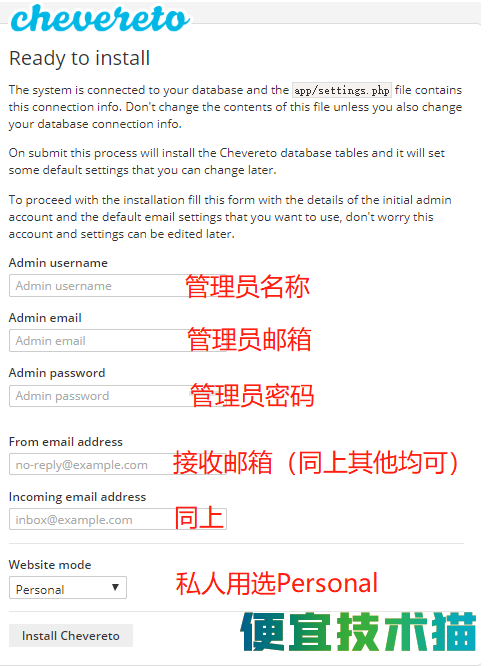
Task: Focus the Admin email input field
Action: [118, 341]
